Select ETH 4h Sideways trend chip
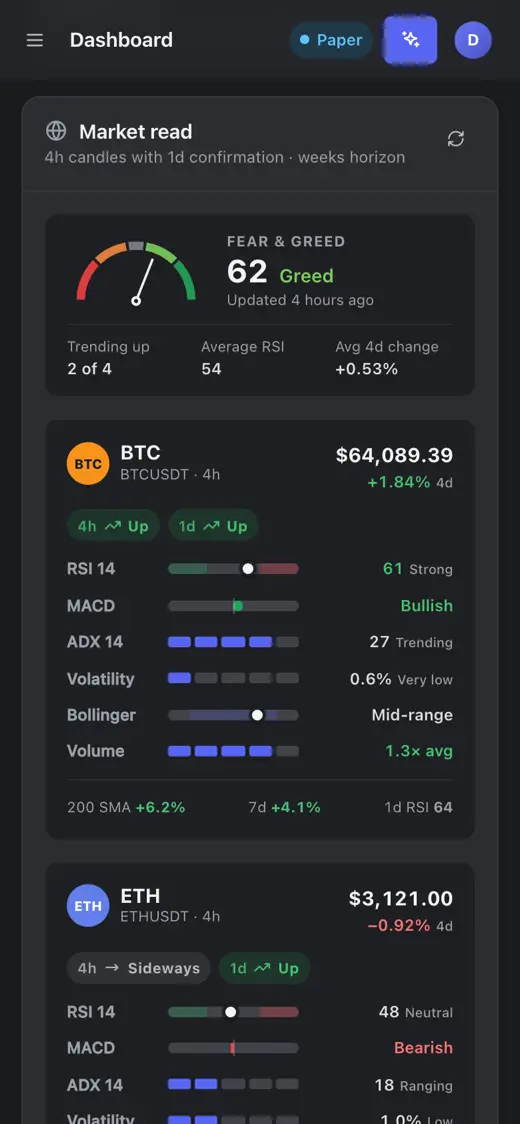Image resolution: width=520 pixels, height=1124 pixels. click(138, 968)
